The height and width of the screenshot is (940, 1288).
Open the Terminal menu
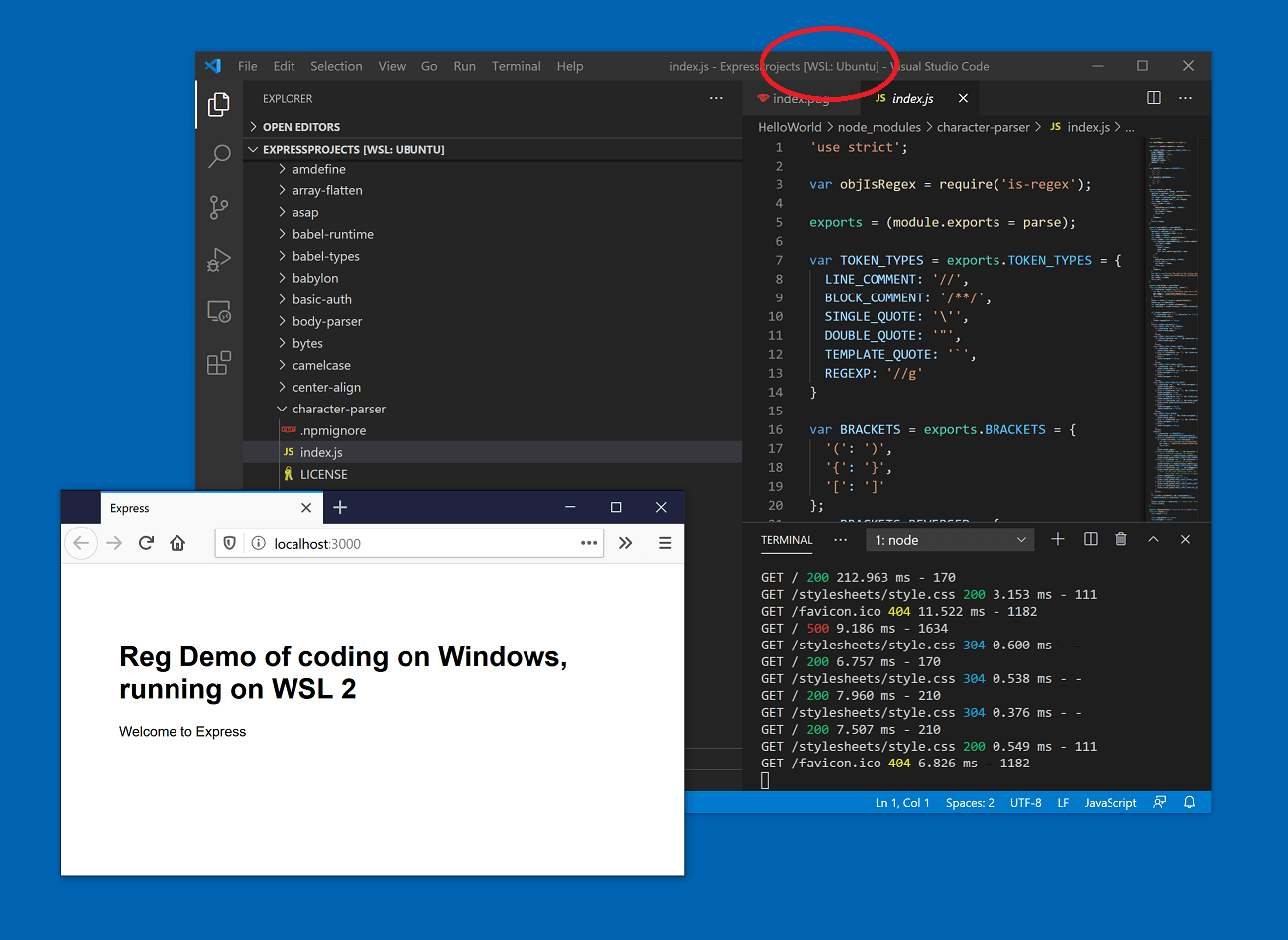(516, 66)
